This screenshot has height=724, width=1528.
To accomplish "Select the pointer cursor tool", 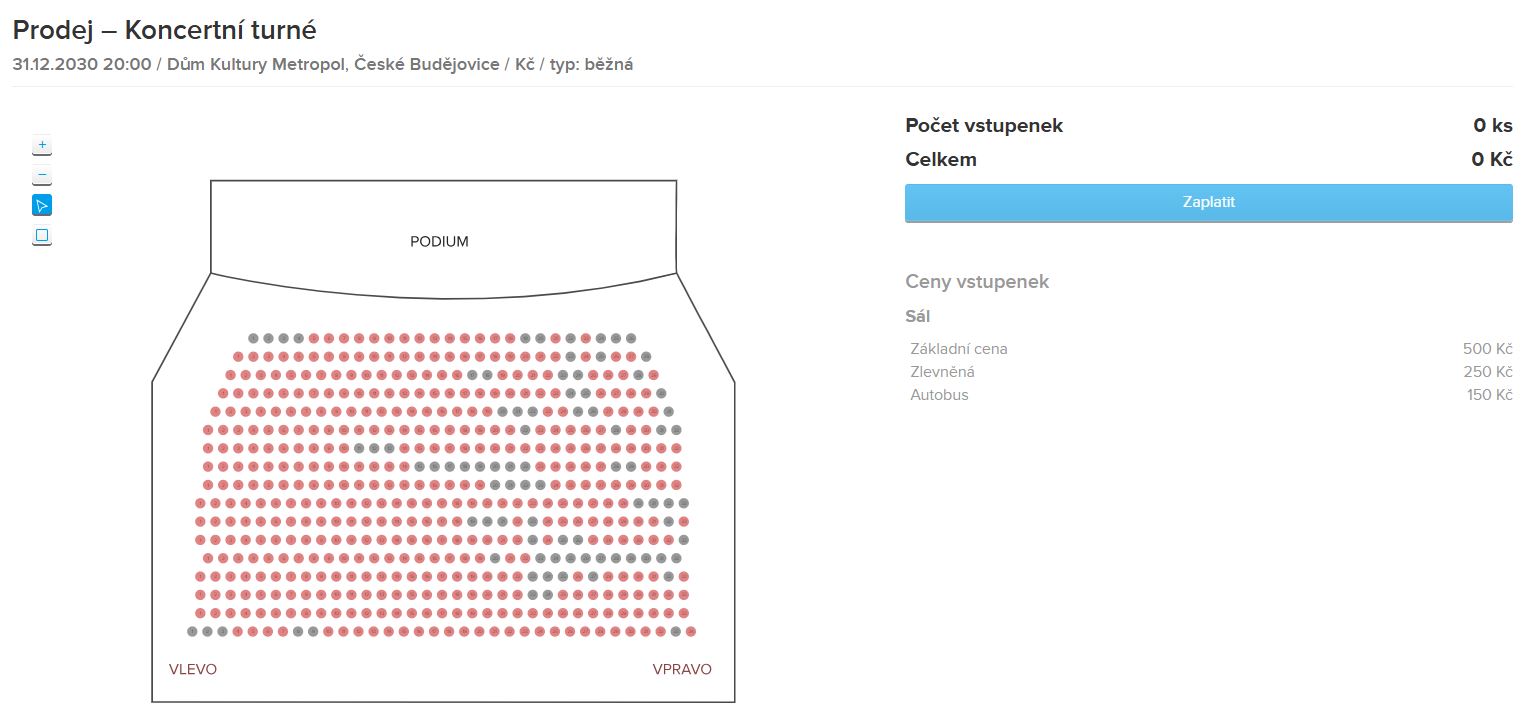I will click(42, 206).
